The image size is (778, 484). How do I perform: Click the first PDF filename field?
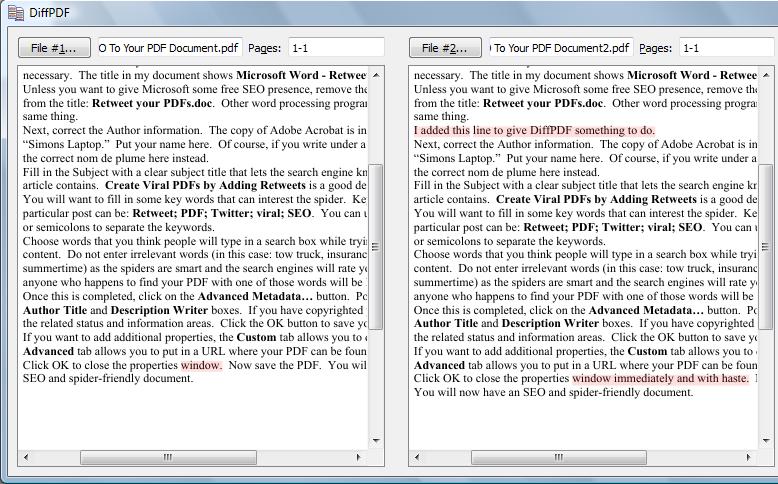pos(168,48)
